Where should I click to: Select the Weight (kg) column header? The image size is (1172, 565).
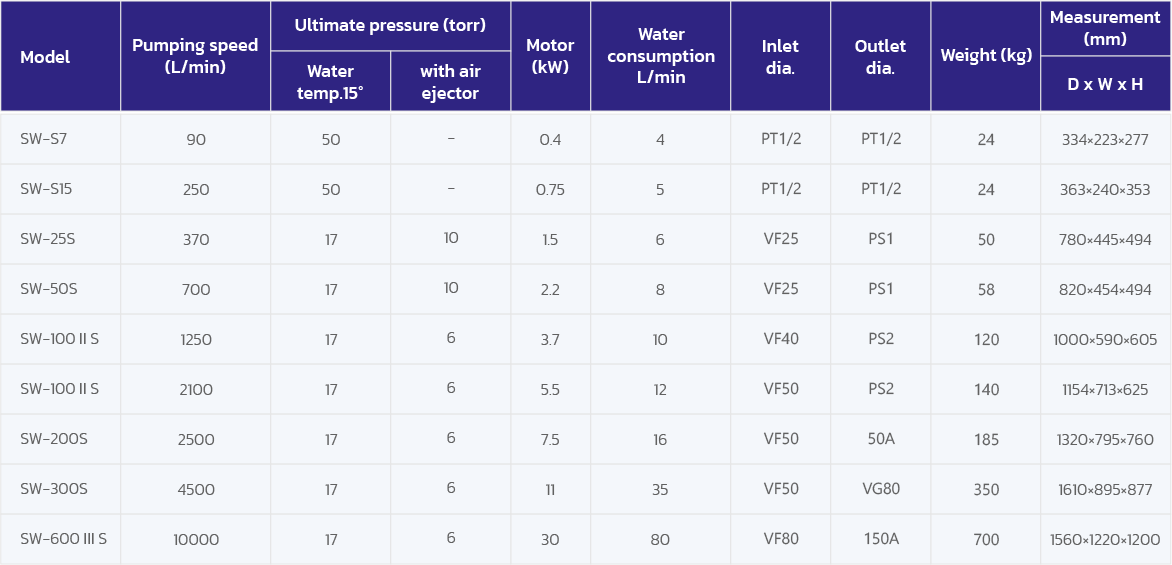[986, 56]
